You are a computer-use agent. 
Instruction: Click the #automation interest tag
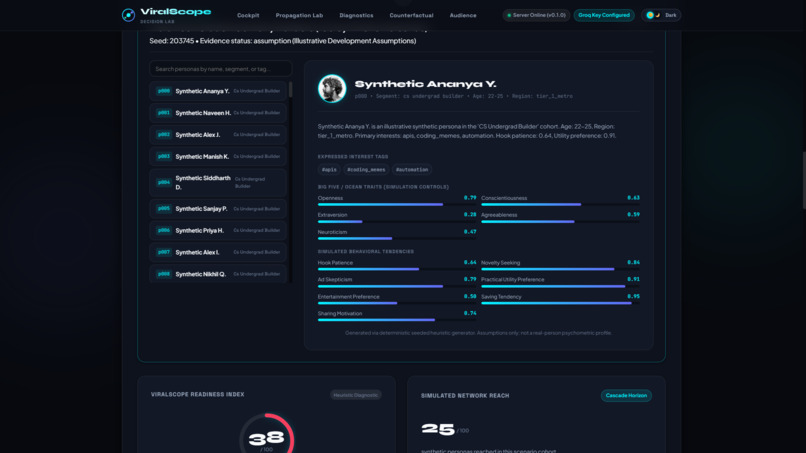click(412, 170)
